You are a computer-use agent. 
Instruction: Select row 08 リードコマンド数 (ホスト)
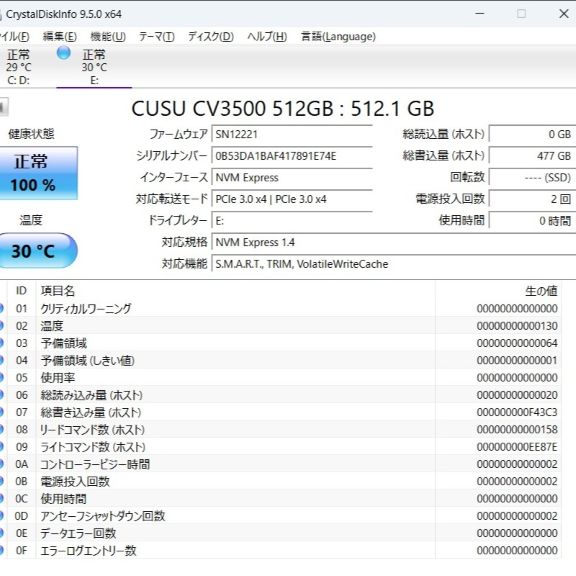click(x=281, y=429)
